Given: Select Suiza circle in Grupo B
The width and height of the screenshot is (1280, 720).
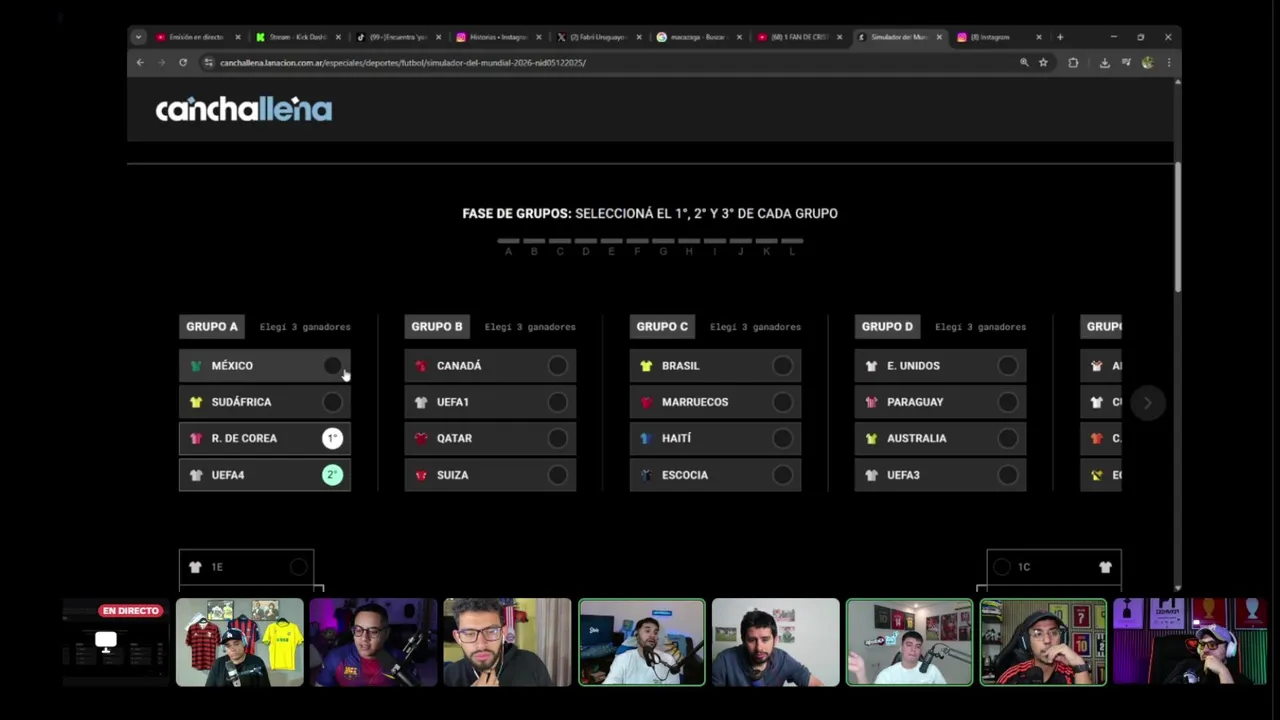Looking at the screenshot, I should coord(557,475).
